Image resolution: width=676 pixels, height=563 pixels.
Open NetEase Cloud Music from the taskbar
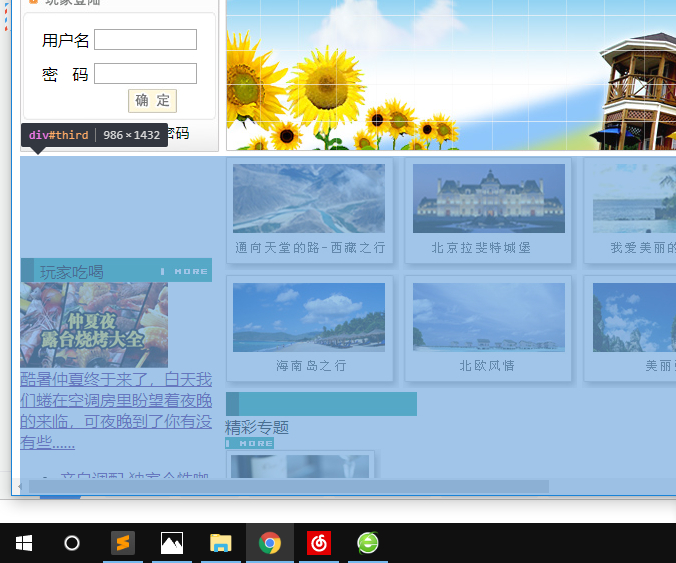(319, 543)
